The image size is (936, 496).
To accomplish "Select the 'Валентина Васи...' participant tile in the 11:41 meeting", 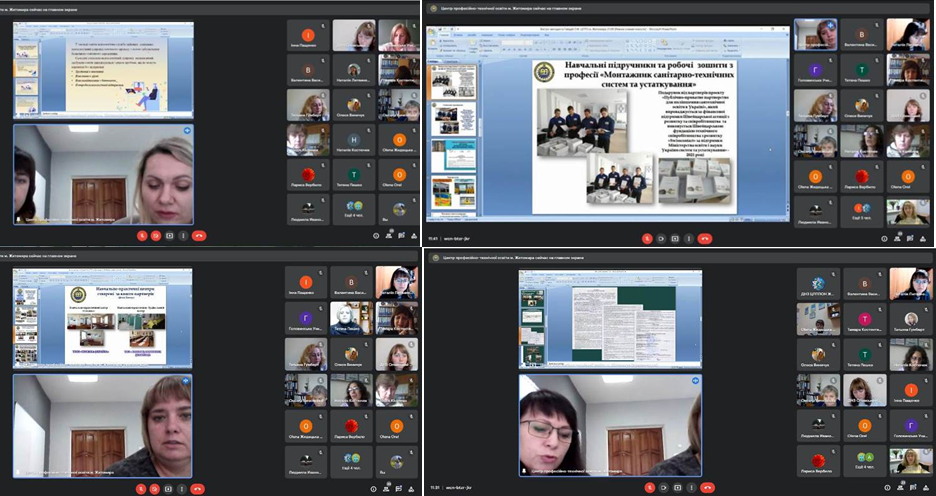I will point(864,36).
